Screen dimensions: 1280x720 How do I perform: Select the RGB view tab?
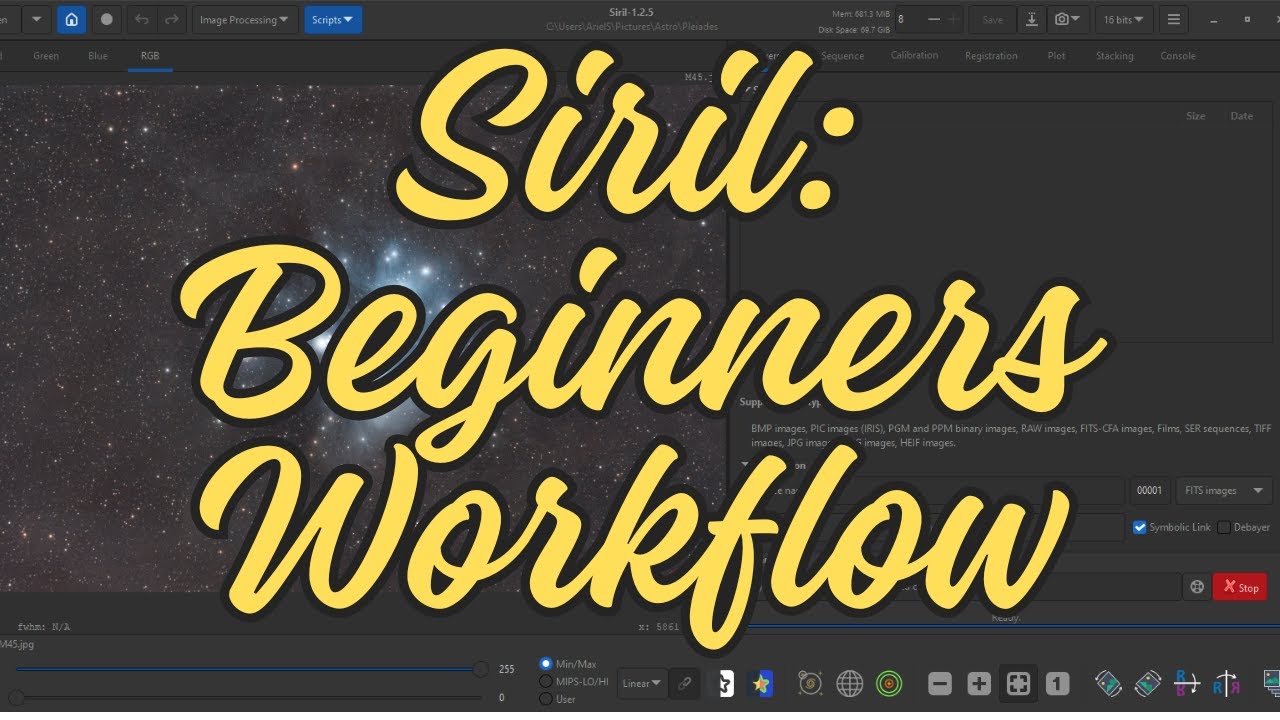point(150,56)
